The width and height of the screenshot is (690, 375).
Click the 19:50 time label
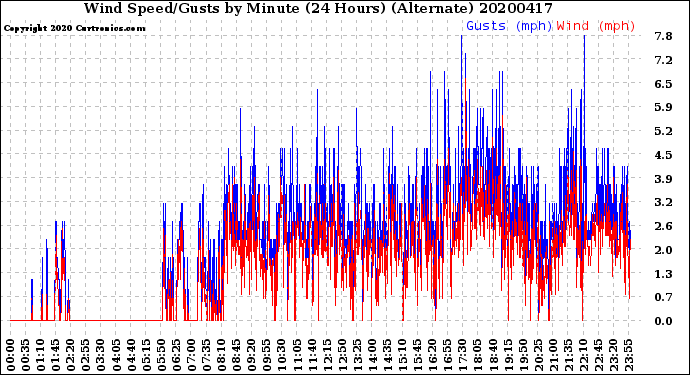tap(523, 355)
